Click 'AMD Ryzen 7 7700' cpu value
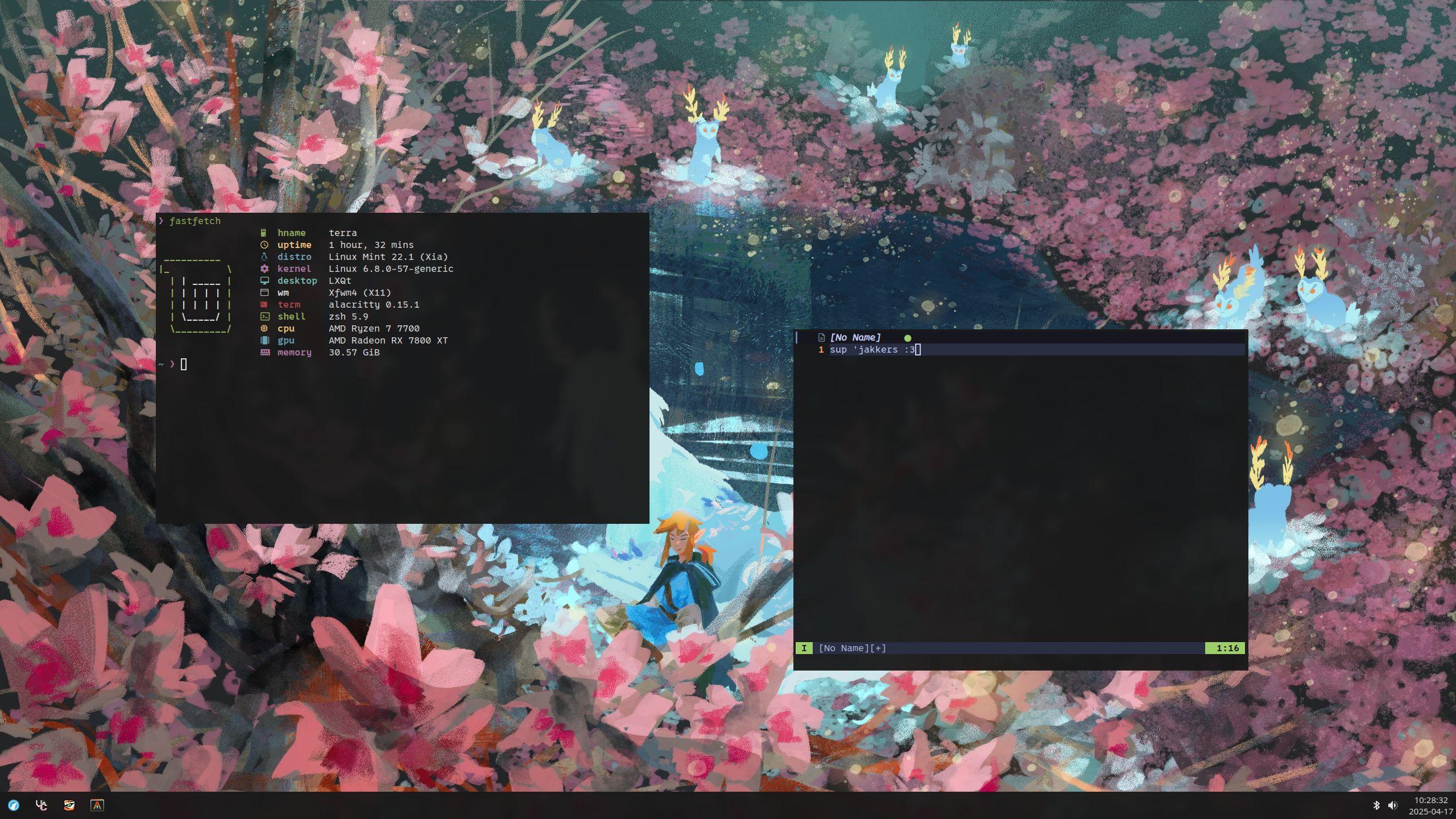Image resolution: width=1456 pixels, height=819 pixels. (x=374, y=328)
